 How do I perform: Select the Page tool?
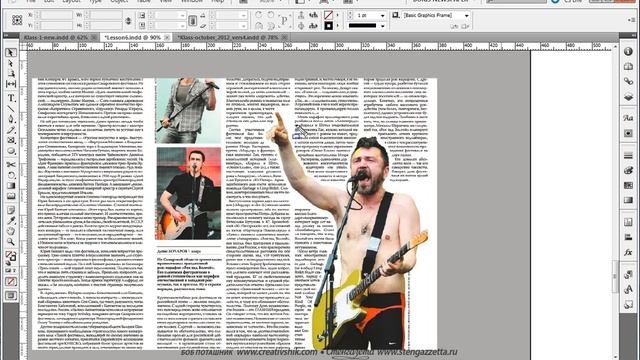(x=11, y=74)
